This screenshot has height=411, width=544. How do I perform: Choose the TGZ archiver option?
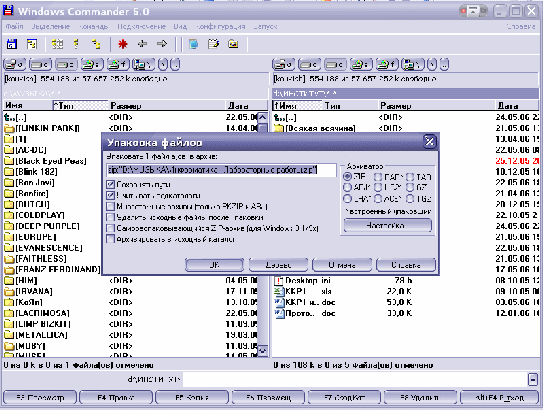(410, 199)
